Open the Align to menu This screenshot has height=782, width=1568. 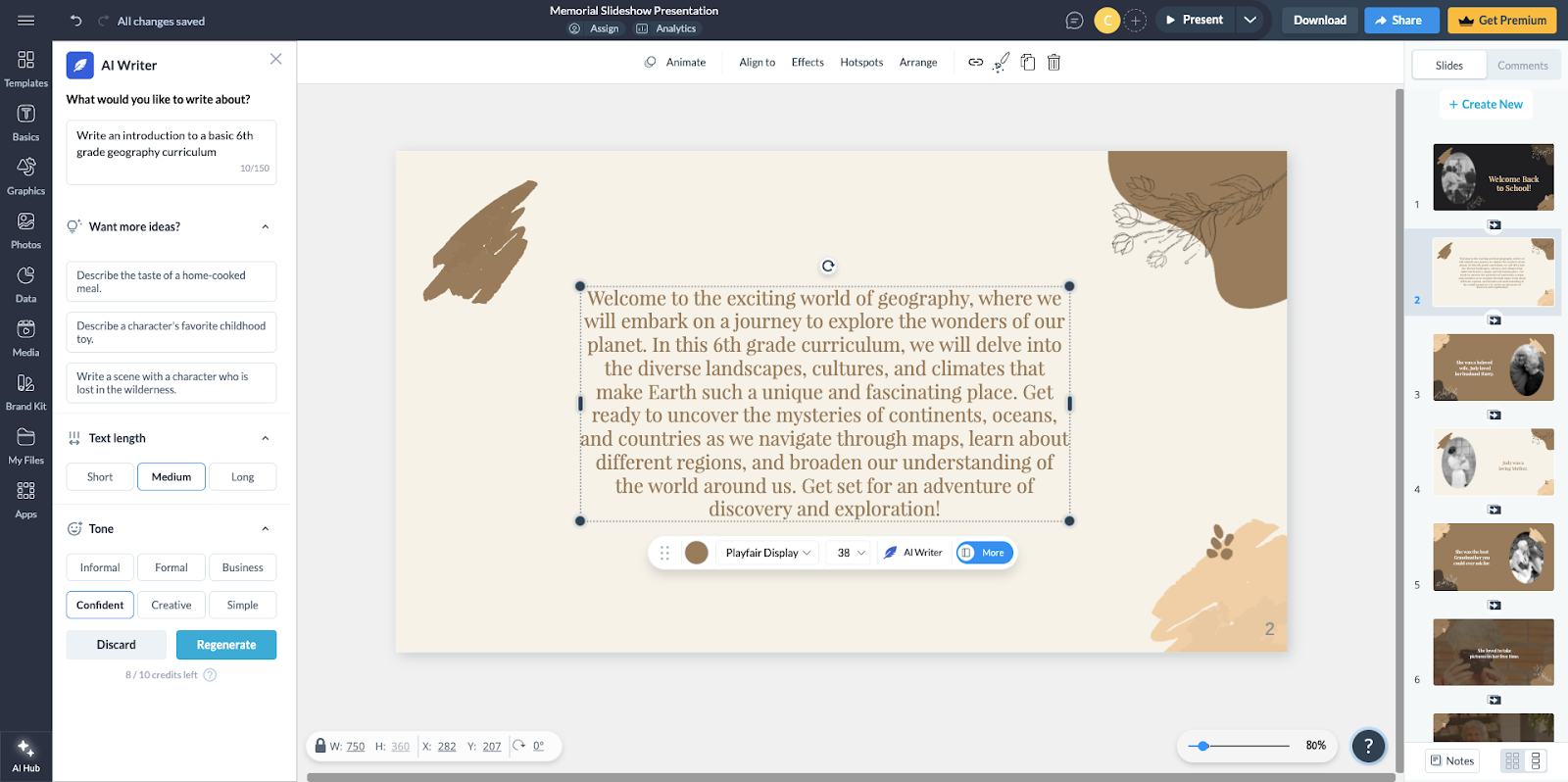757,62
